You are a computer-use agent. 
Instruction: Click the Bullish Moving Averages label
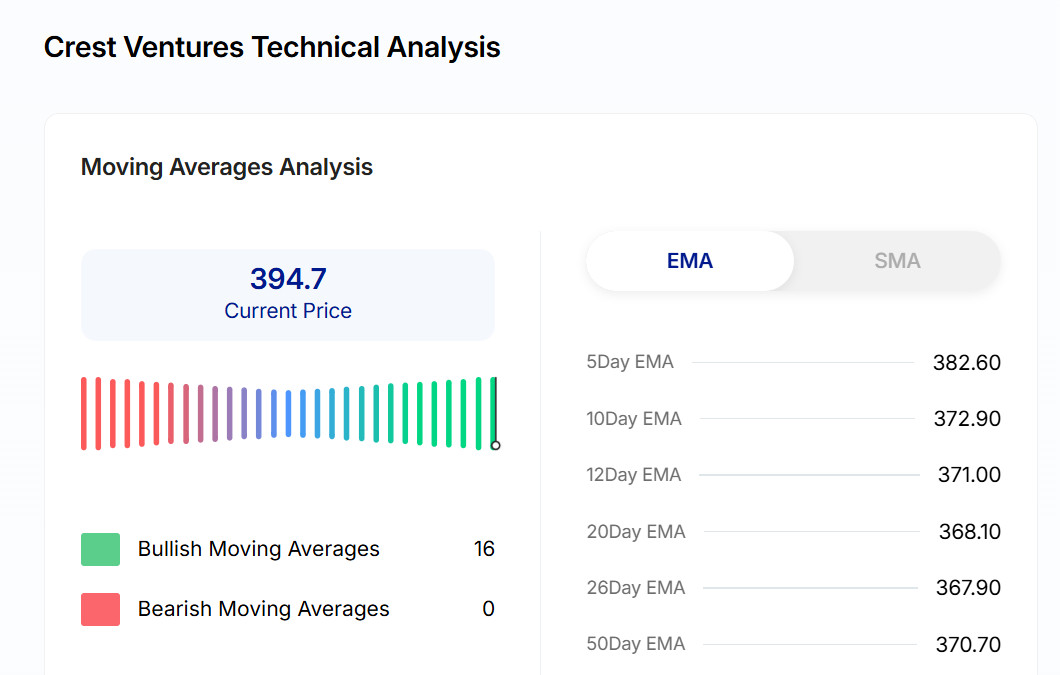point(259,549)
